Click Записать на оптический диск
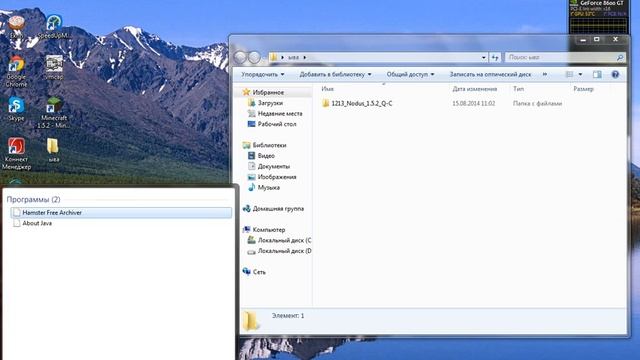 click(x=490, y=74)
